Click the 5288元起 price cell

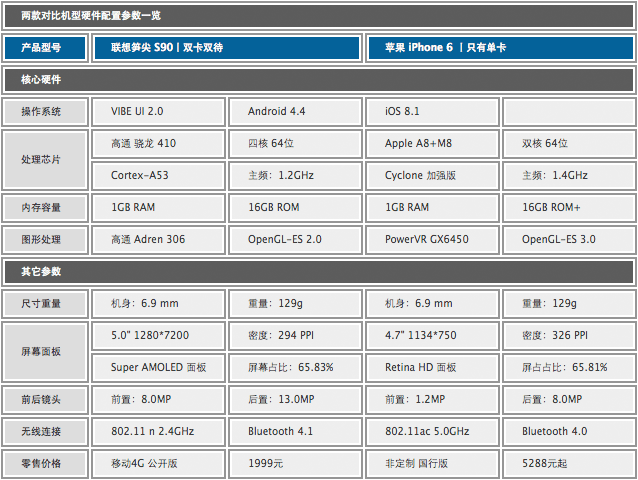pos(570,463)
